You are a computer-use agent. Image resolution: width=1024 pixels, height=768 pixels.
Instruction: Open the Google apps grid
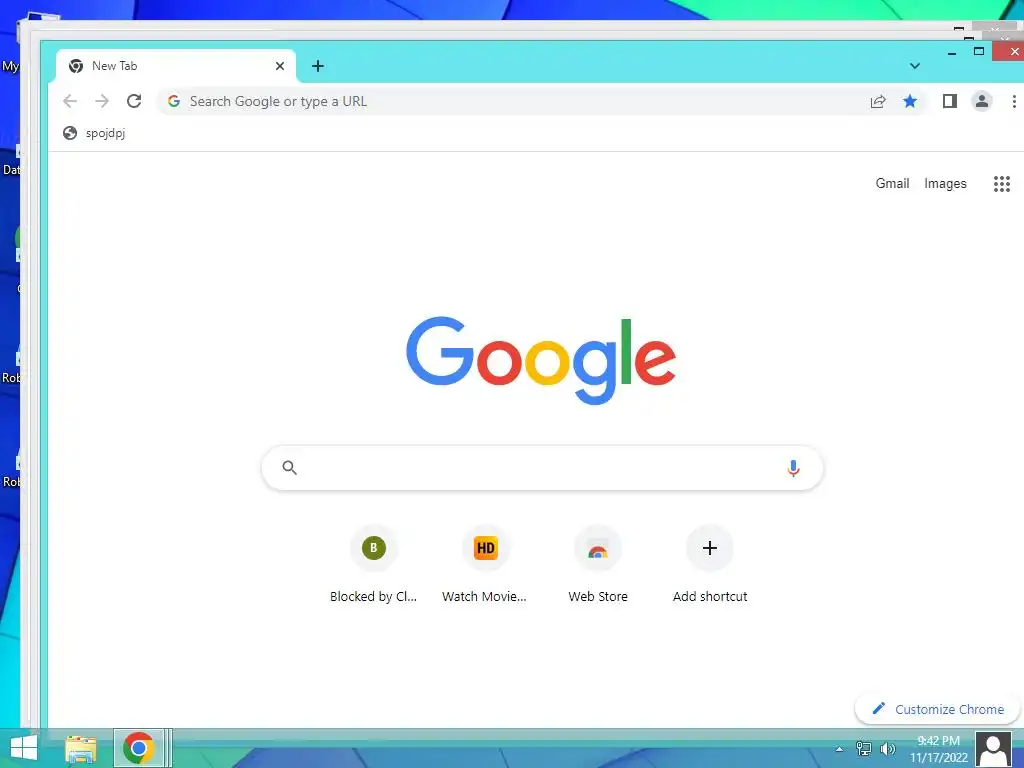1002,184
